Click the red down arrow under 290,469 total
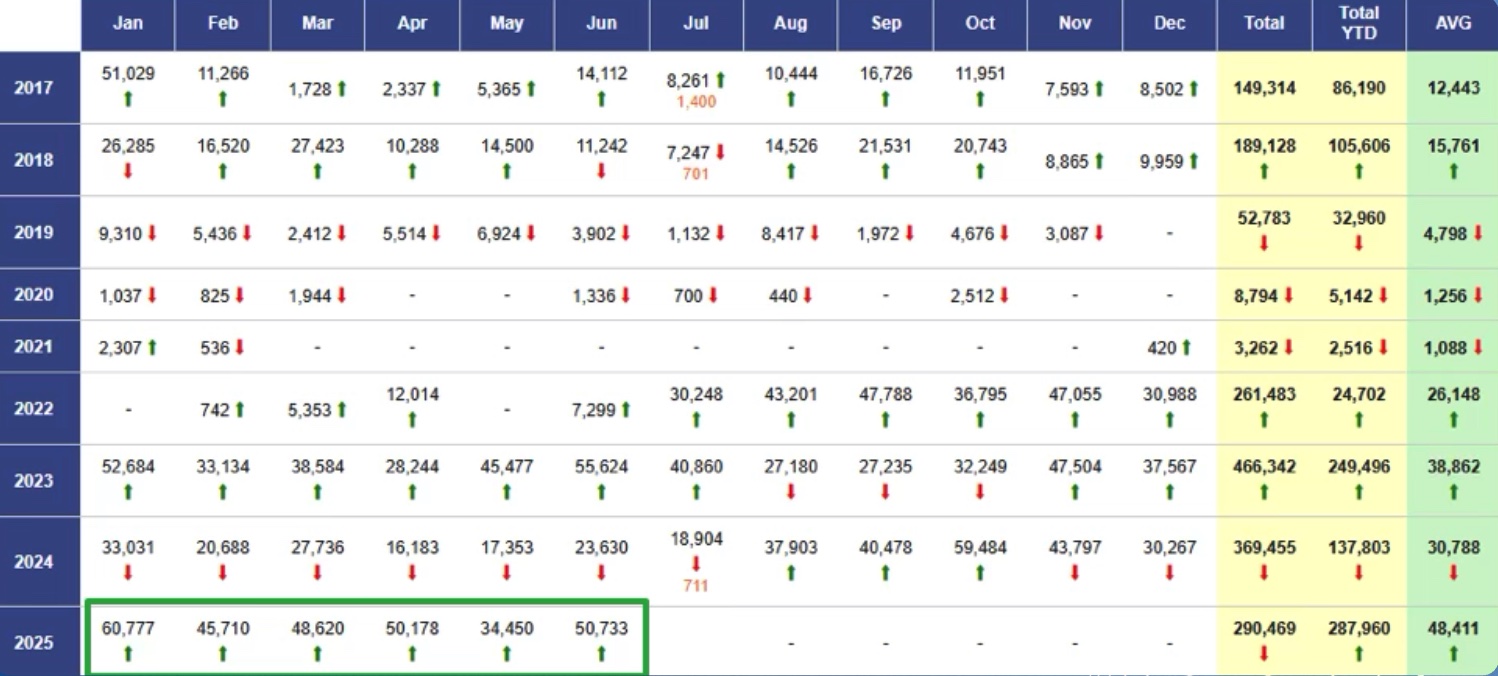This screenshot has height=676, width=1498. click(x=1264, y=655)
